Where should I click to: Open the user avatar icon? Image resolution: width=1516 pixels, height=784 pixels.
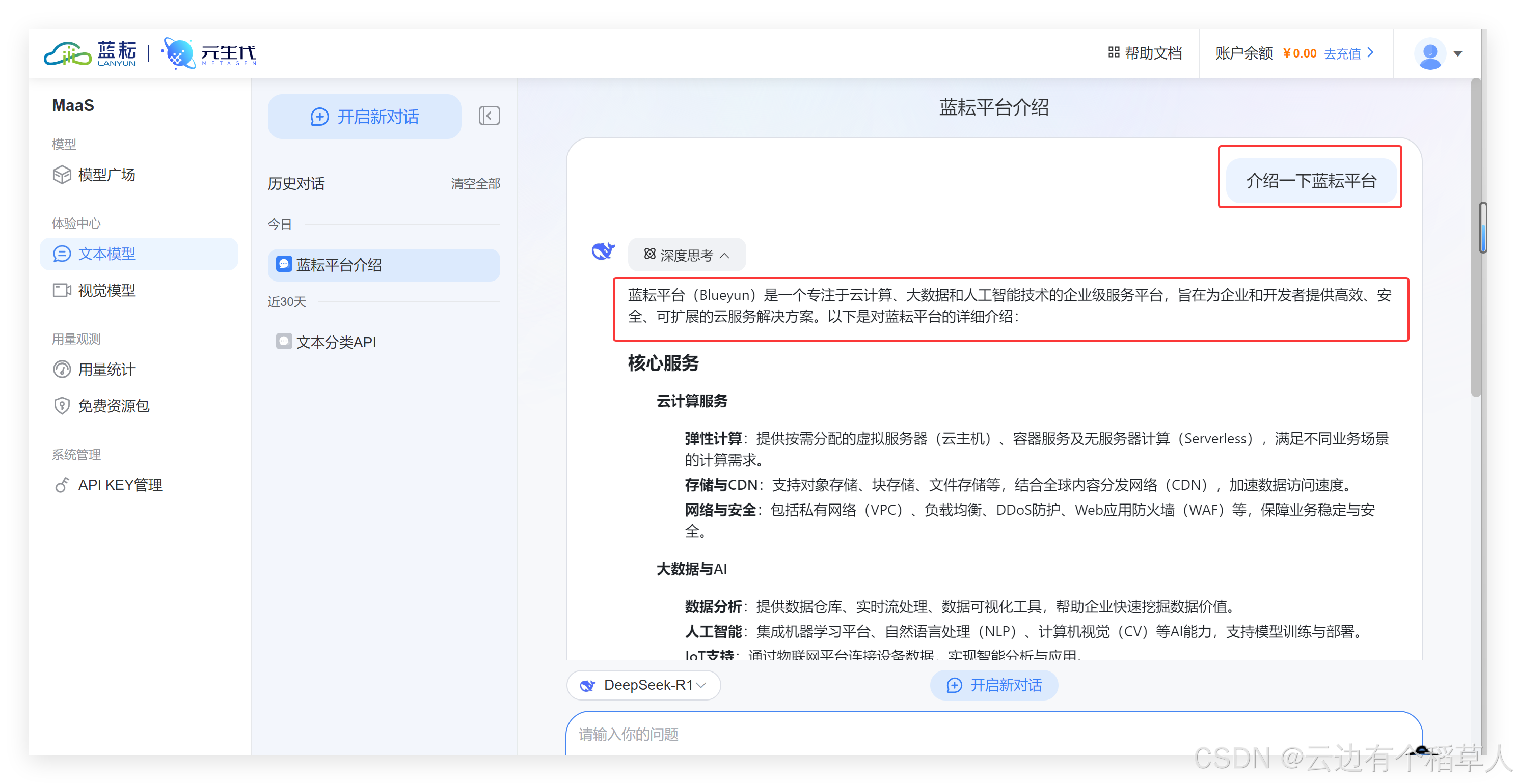[x=1429, y=53]
